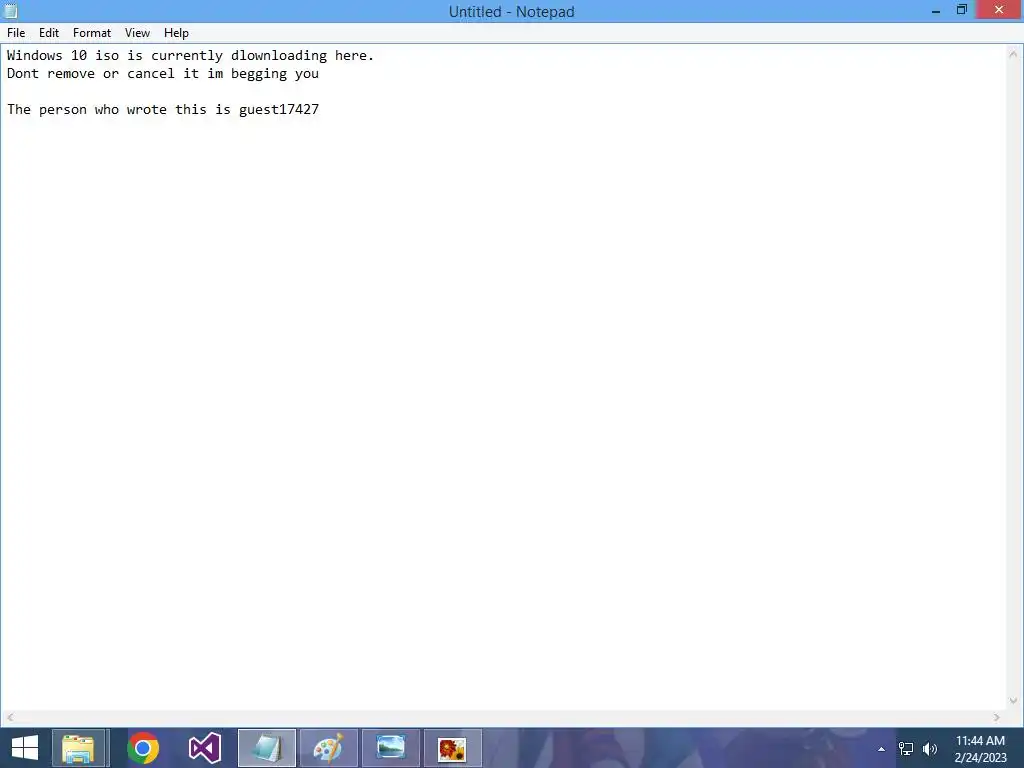Click the vertical scrollbar up arrow
This screenshot has width=1024, height=768.
(x=1013, y=54)
